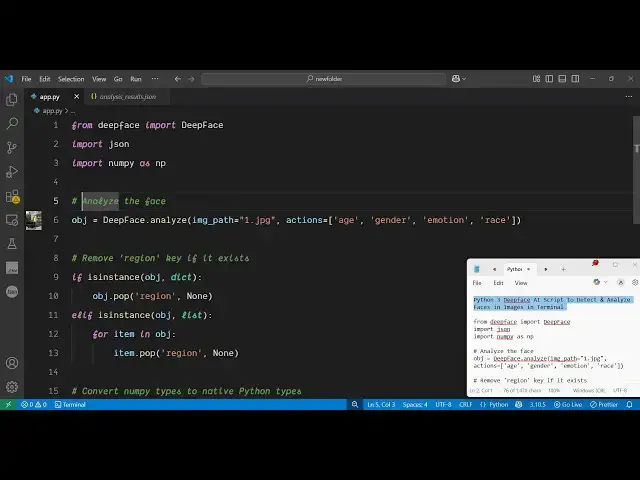Open the Source Control view
Screen dimensions: 640x480
(12, 147)
